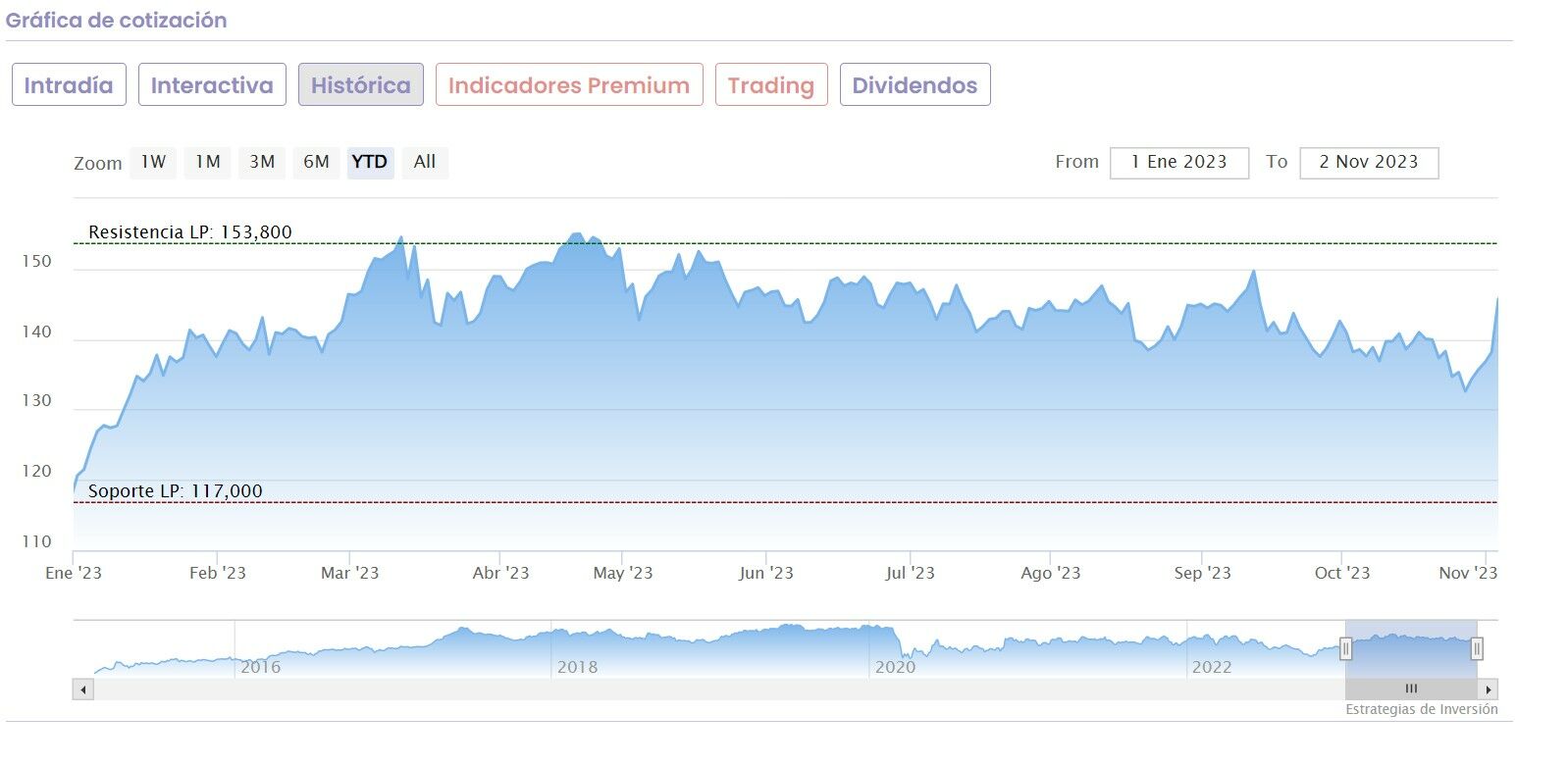Open the Interactiva chart tab
This screenshot has width=1568, height=766.
[212, 85]
